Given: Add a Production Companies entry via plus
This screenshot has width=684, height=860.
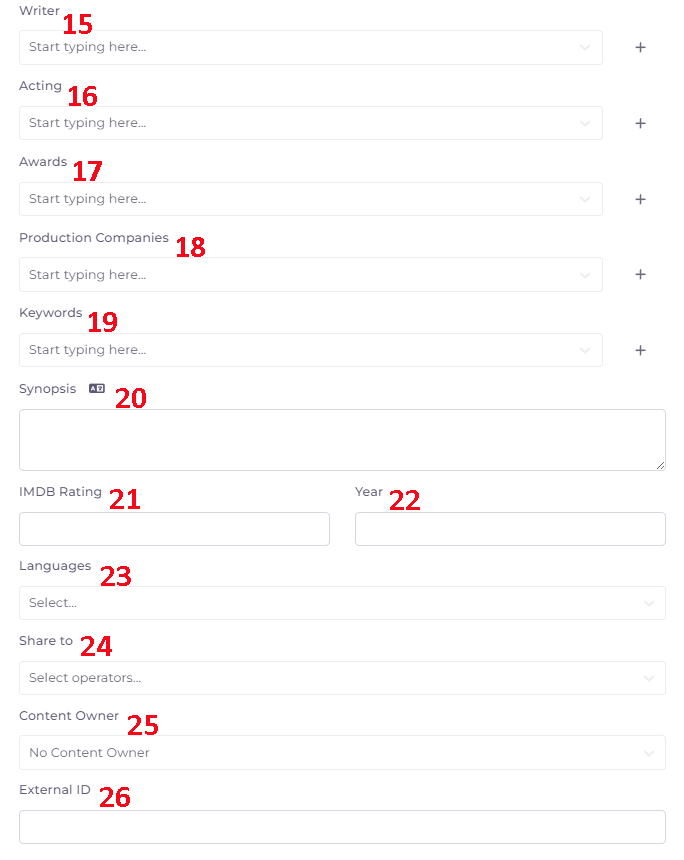Looking at the screenshot, I should pyautogui.click(x=641, y=274).
